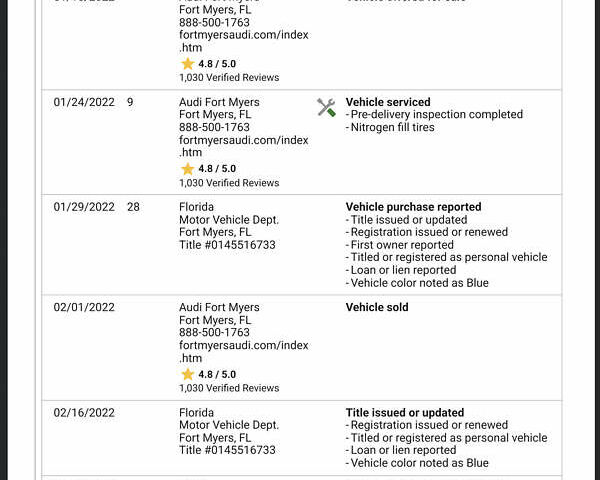Image resolution: width=600 pixels, height=480 pixels.
Task: Click Audi Fort Myers in the 01/24/2022 entry
Action: pyautogui.click(x=219, y=102)
